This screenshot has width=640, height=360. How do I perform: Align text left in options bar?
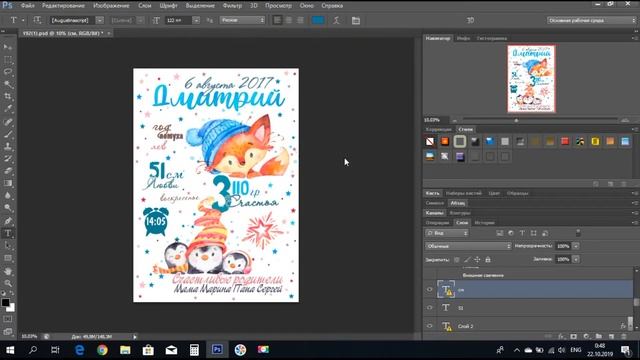[277, 20]
